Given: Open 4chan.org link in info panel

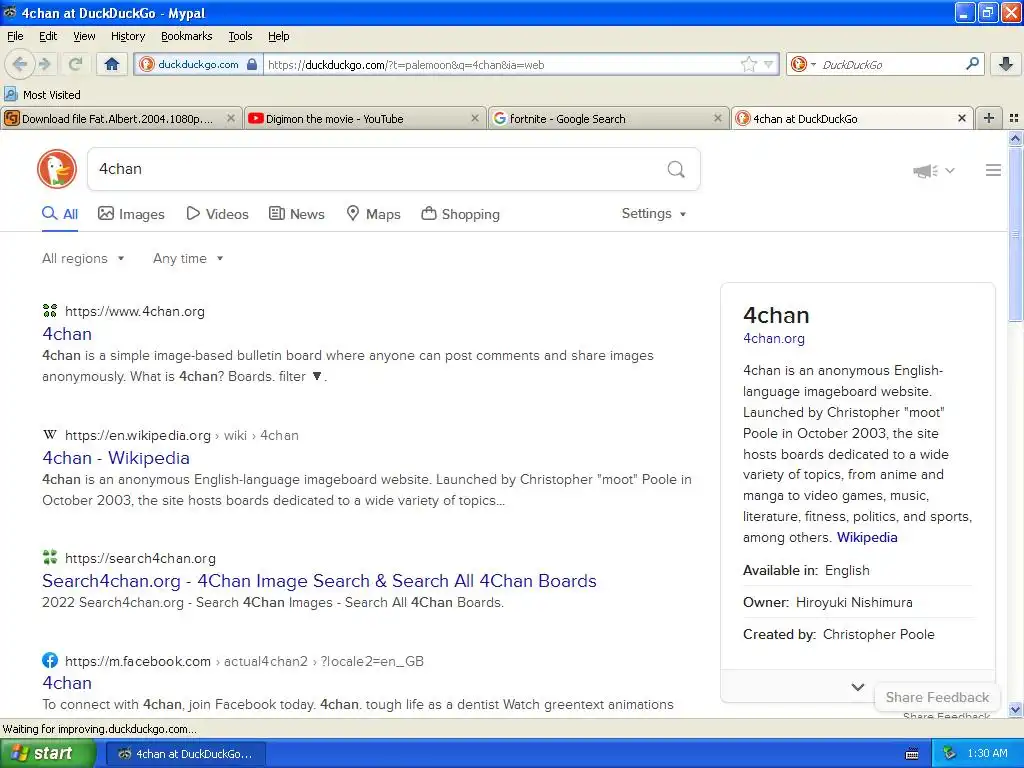Looking at the screenshot, I should point(774,338).
